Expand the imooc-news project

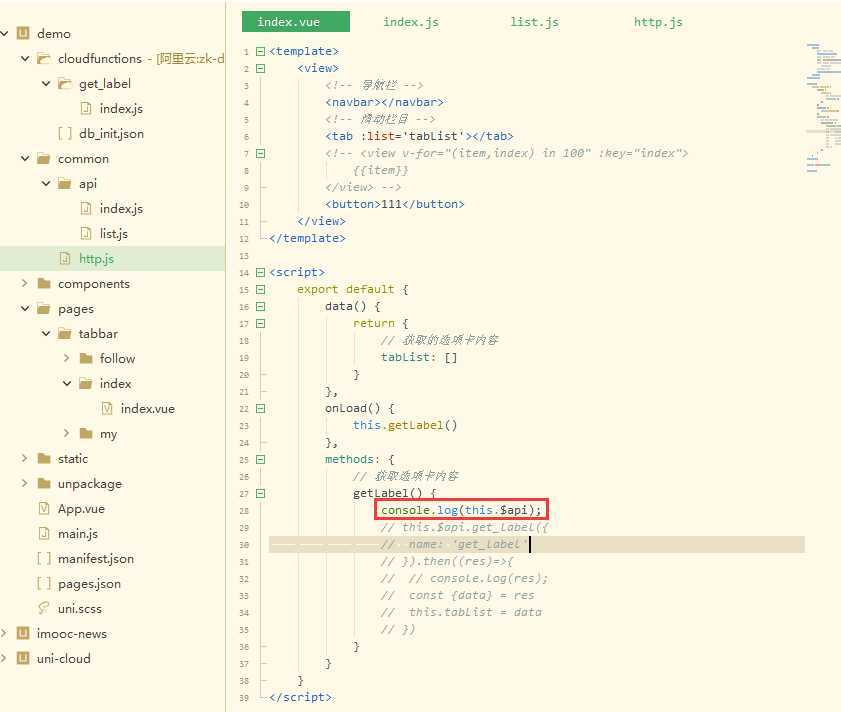tap(4, 633)
